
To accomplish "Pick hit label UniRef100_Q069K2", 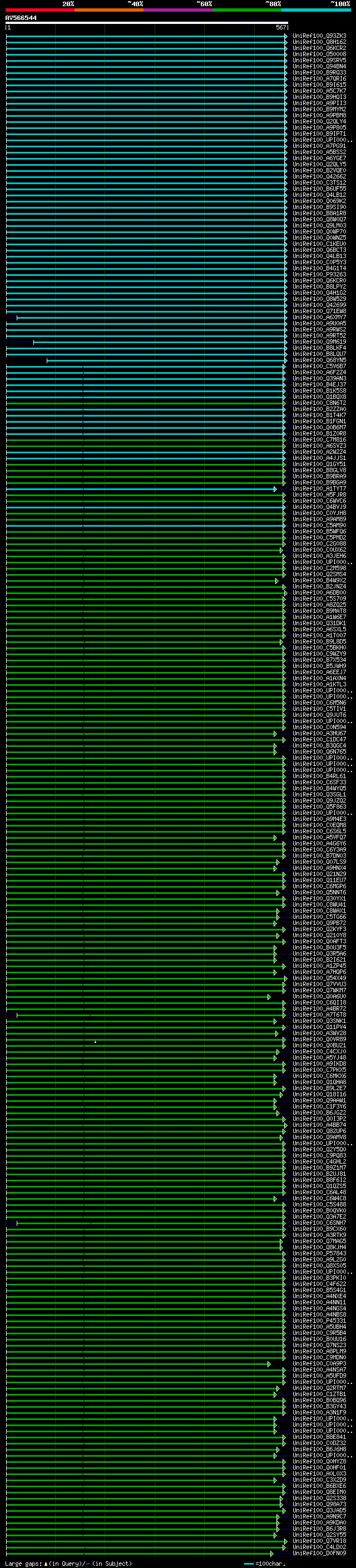I will (319, 201).
